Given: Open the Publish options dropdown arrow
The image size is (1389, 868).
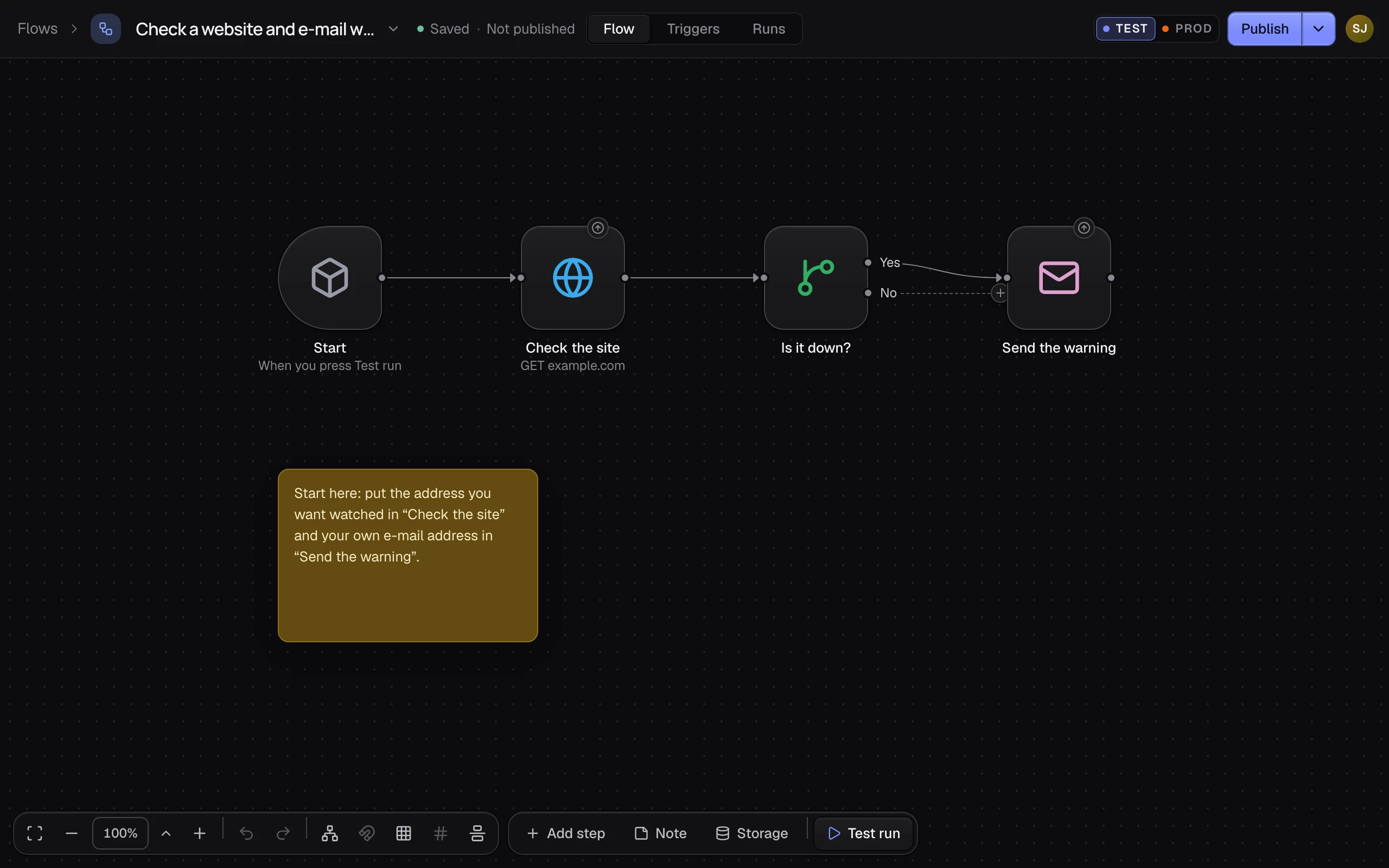Looking at the screenshot, I should click(1318, 29).
